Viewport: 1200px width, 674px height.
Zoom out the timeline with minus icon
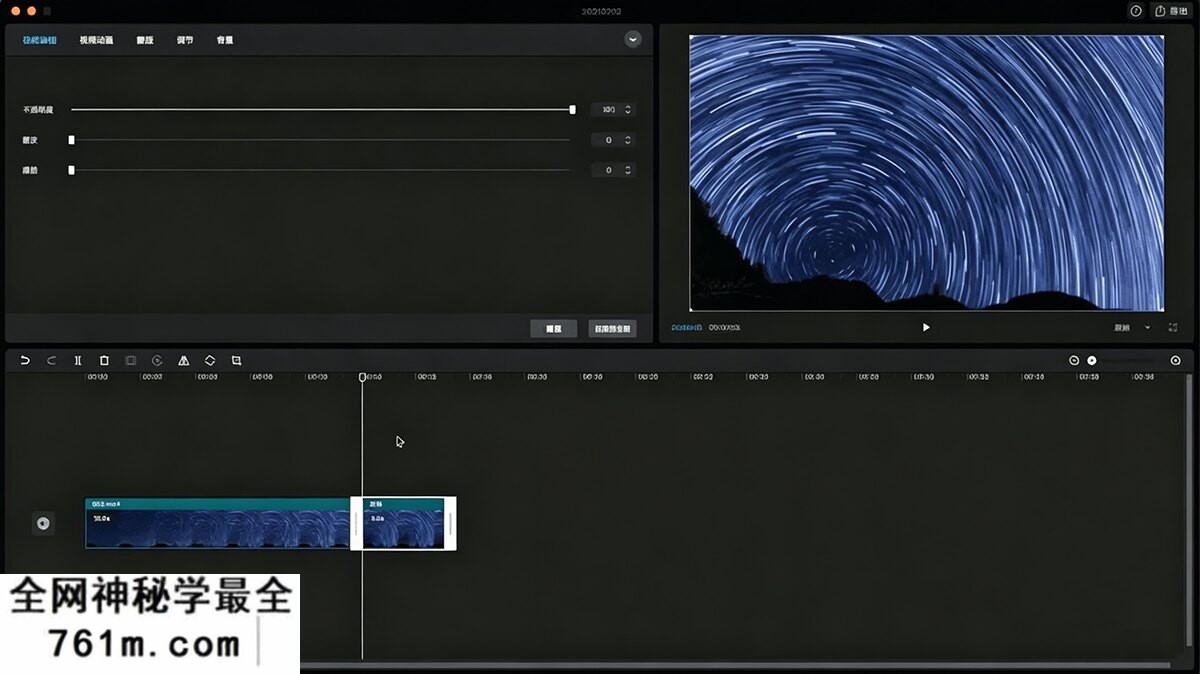click(x=1074, y=360)
